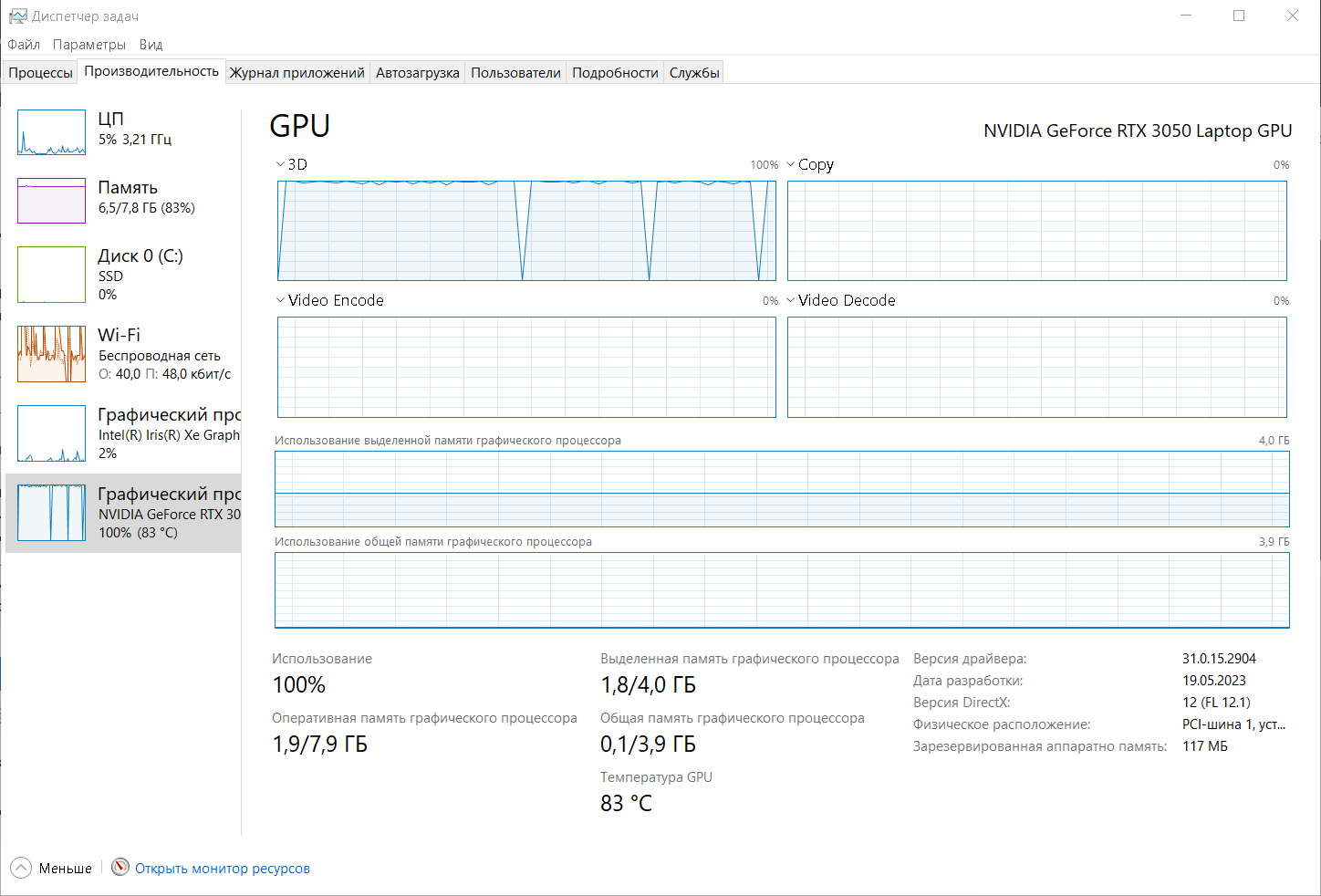
Task: Click the Task Manager title bar icon
Action: [x=17, y=16]
